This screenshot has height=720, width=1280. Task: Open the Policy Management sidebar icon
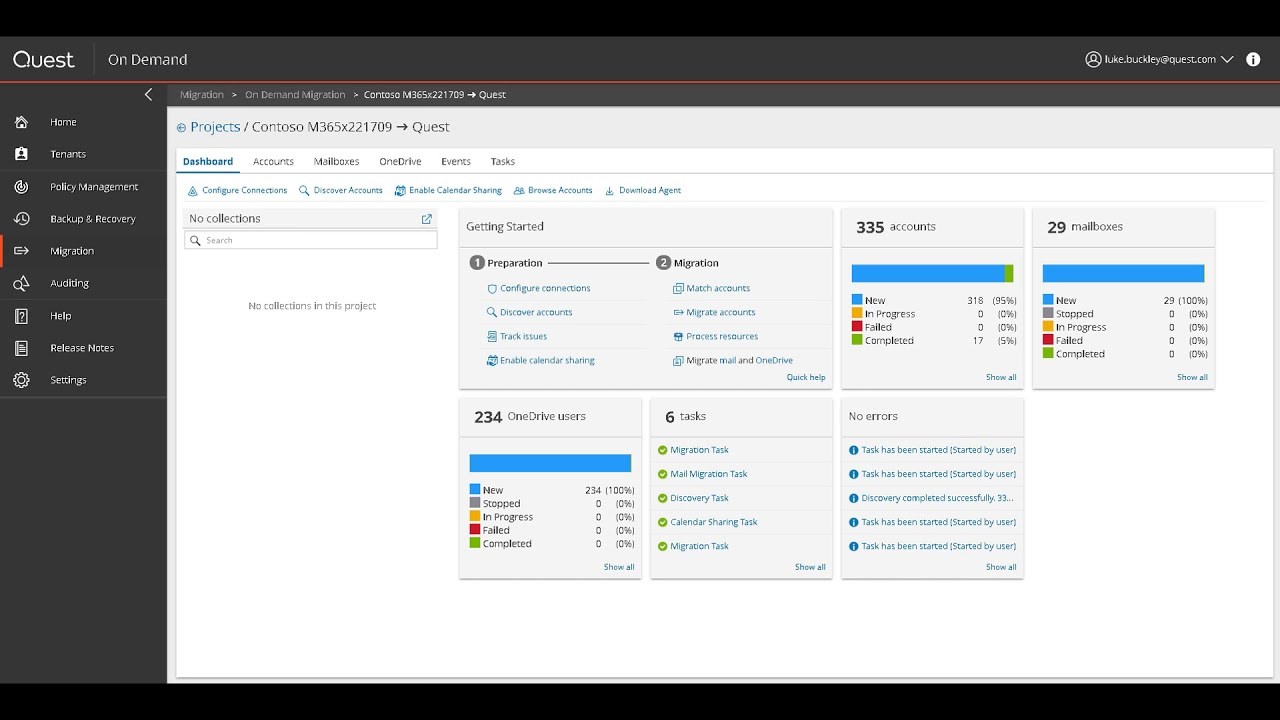[x=21, y=187]
